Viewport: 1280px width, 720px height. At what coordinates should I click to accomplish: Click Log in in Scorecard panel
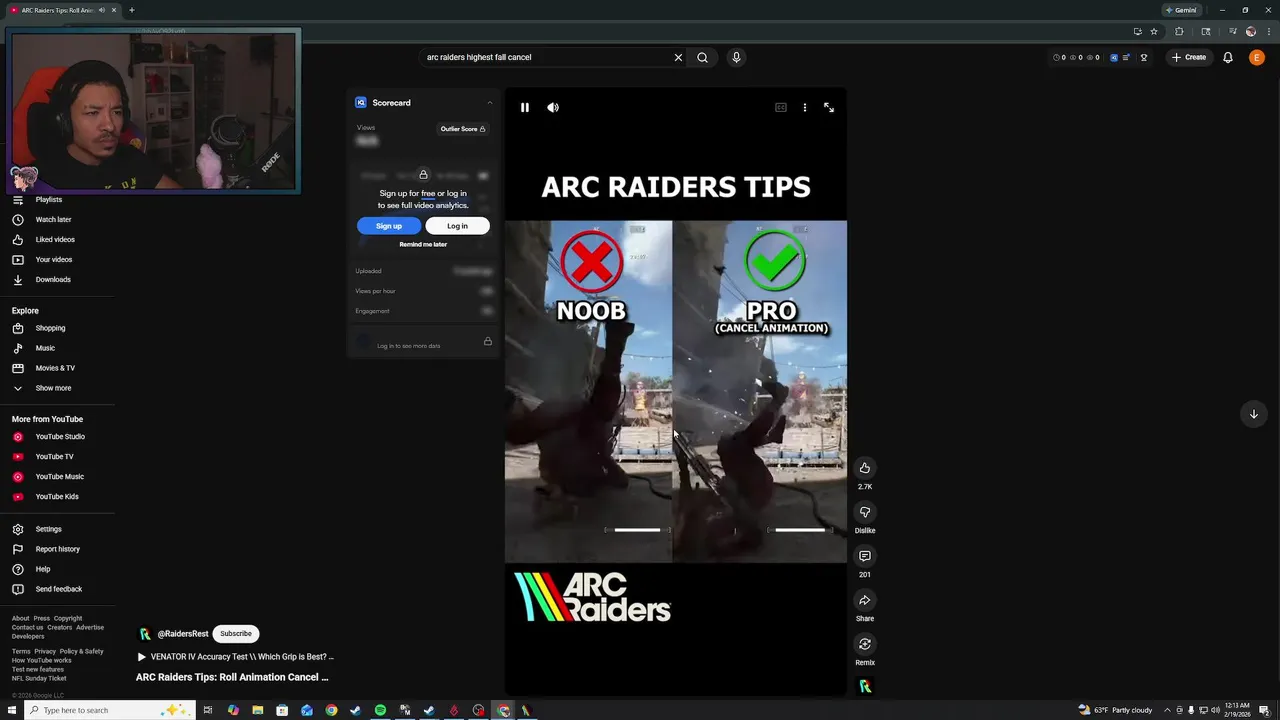point(457,226)
